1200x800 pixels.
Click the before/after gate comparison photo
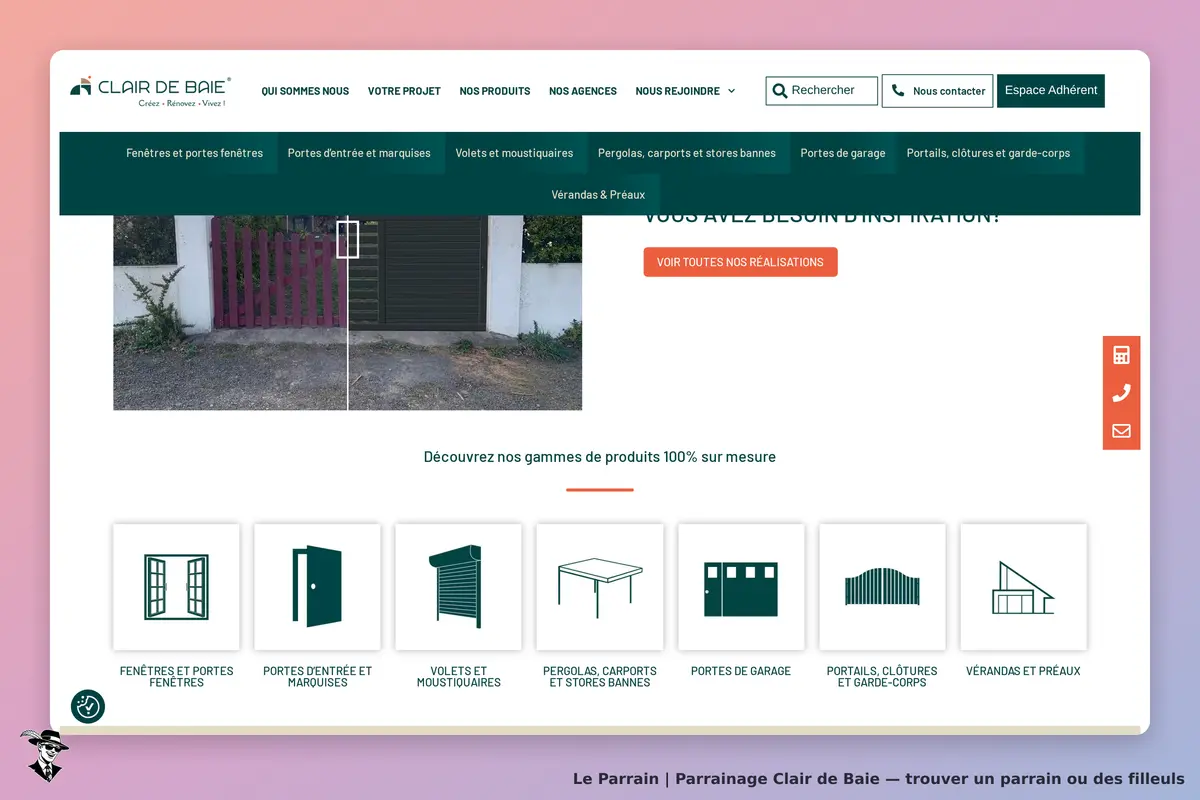(347, 312)
